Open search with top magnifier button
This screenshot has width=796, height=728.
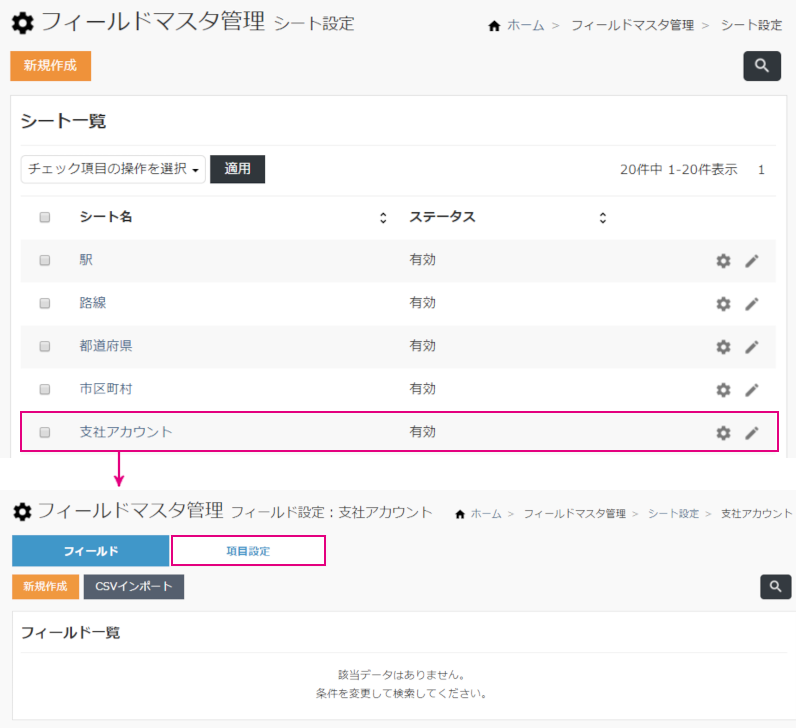(x=761, y=66)
